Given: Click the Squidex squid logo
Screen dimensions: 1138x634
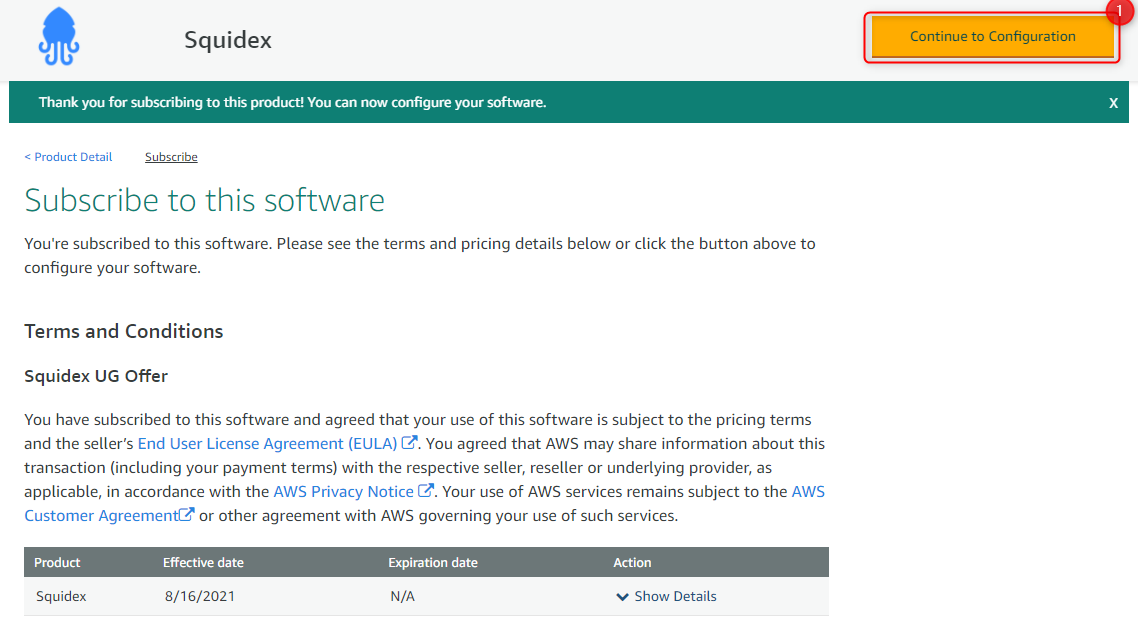Looking at the screenshot, I should click(x=59, y=36).
